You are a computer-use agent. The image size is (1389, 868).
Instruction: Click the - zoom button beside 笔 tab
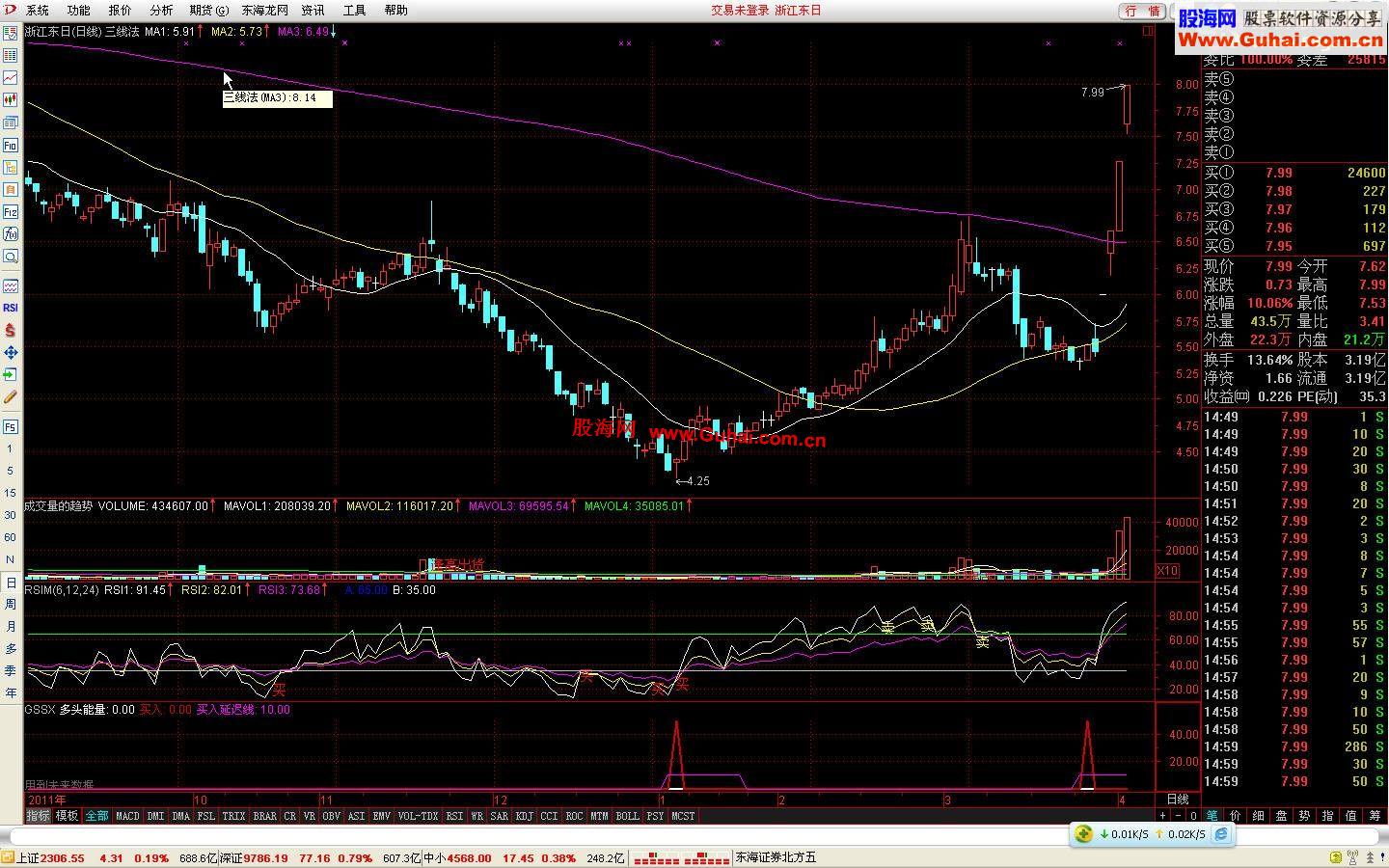[x=1176, y=816]
